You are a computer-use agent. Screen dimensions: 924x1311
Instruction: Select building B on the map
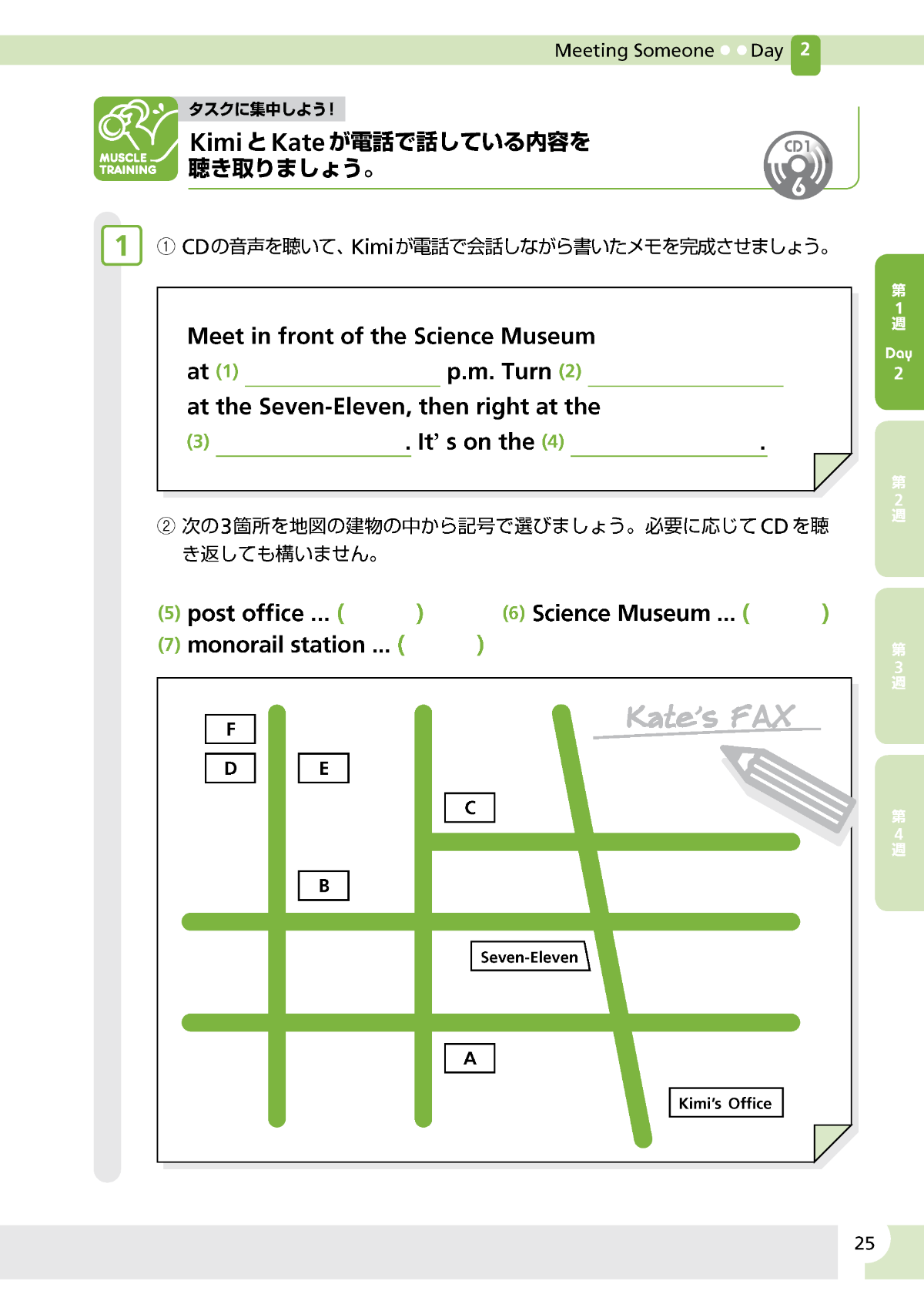coord(323,886)
